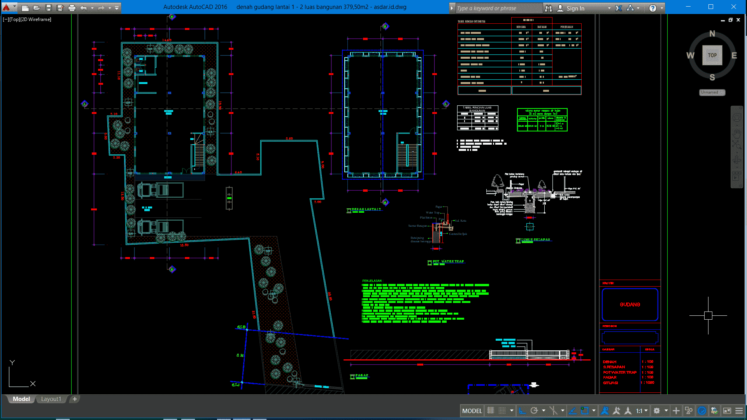Toggle auto-add annotation scales icon

click(x=616, y=410)
